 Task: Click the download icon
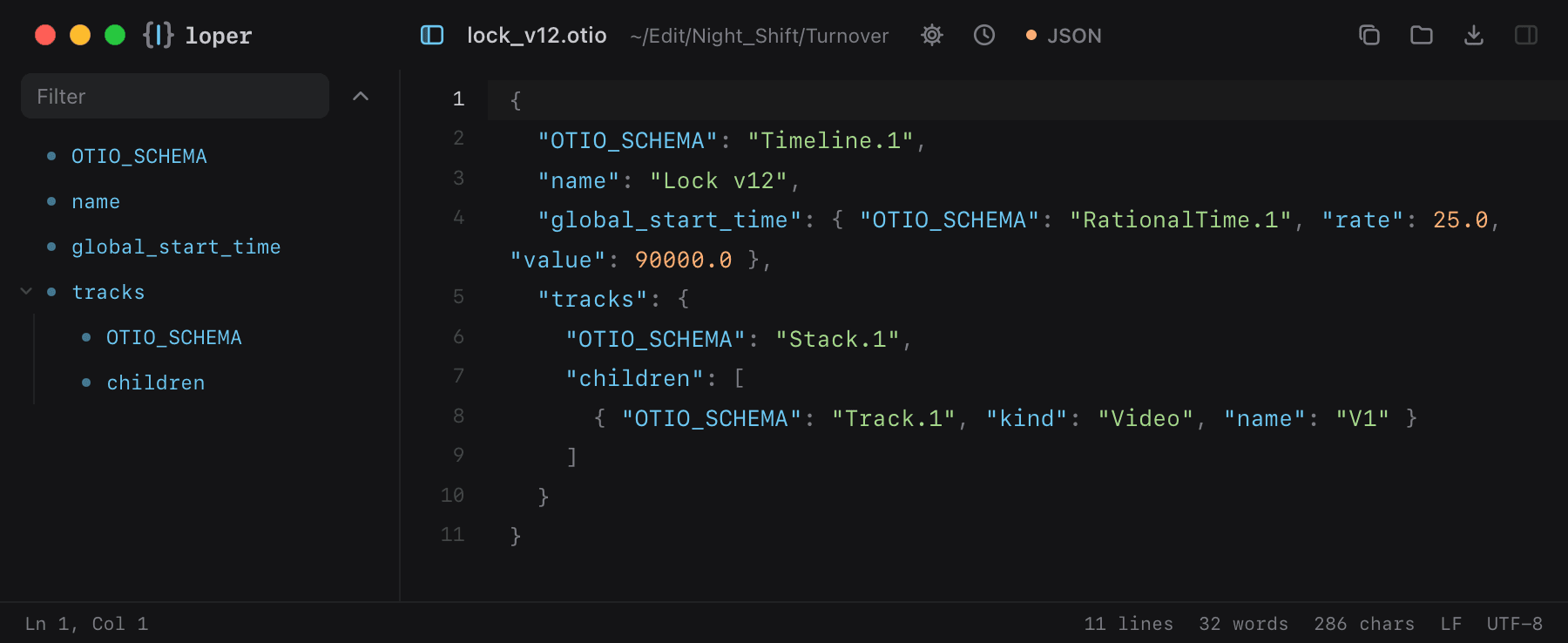[x=1474, y=35]
